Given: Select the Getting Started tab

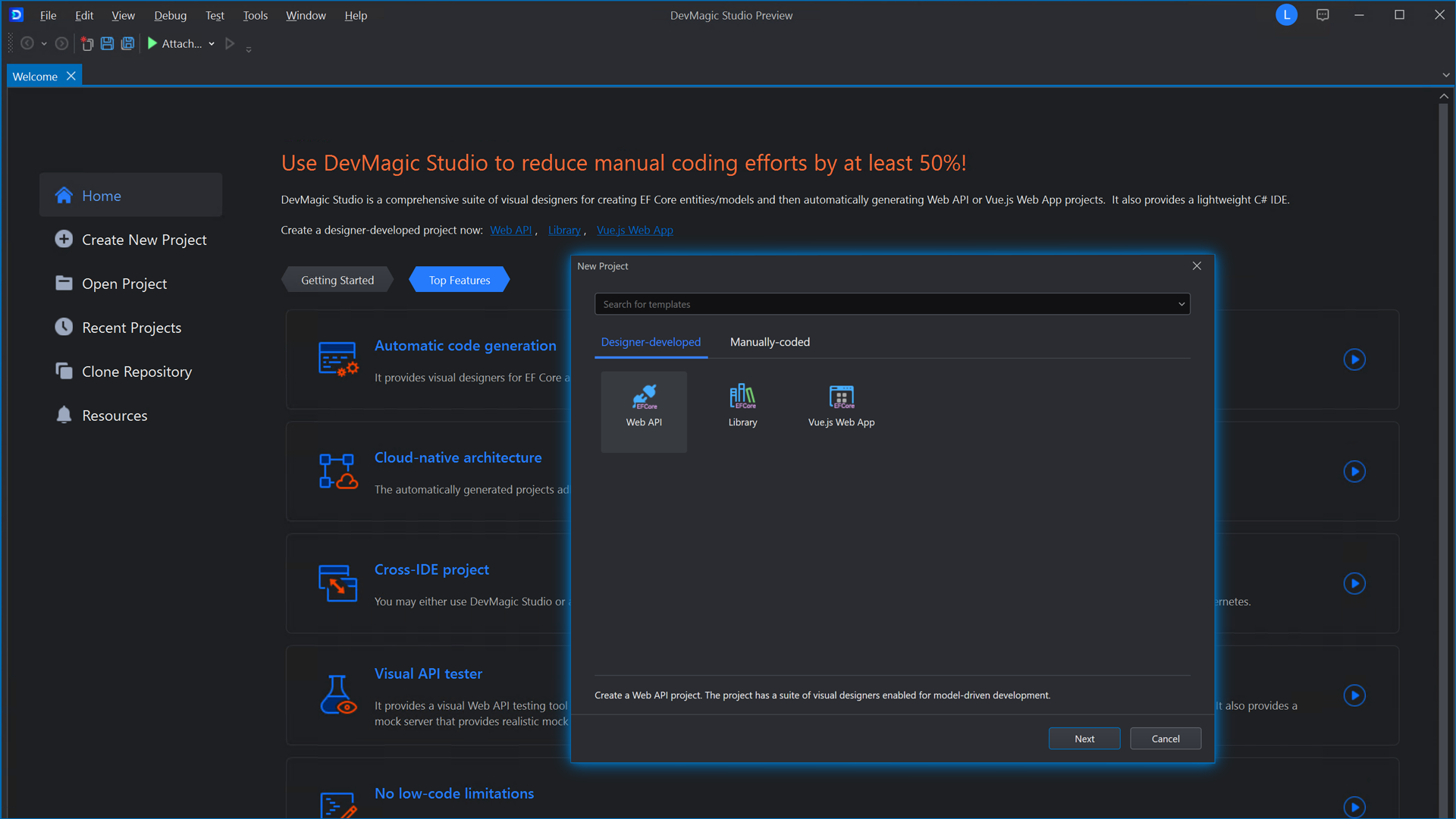Looking at the screenshot, I should (x=337, y=280).
